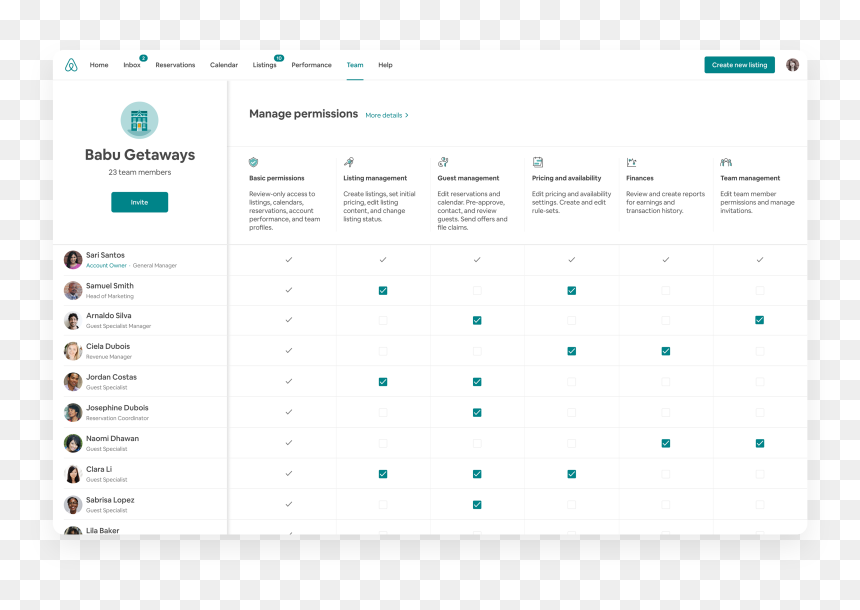Uncheck Pricing and availability for Clara Li
The height and width of the screenshot is (610, 860).
pos(572,474)
